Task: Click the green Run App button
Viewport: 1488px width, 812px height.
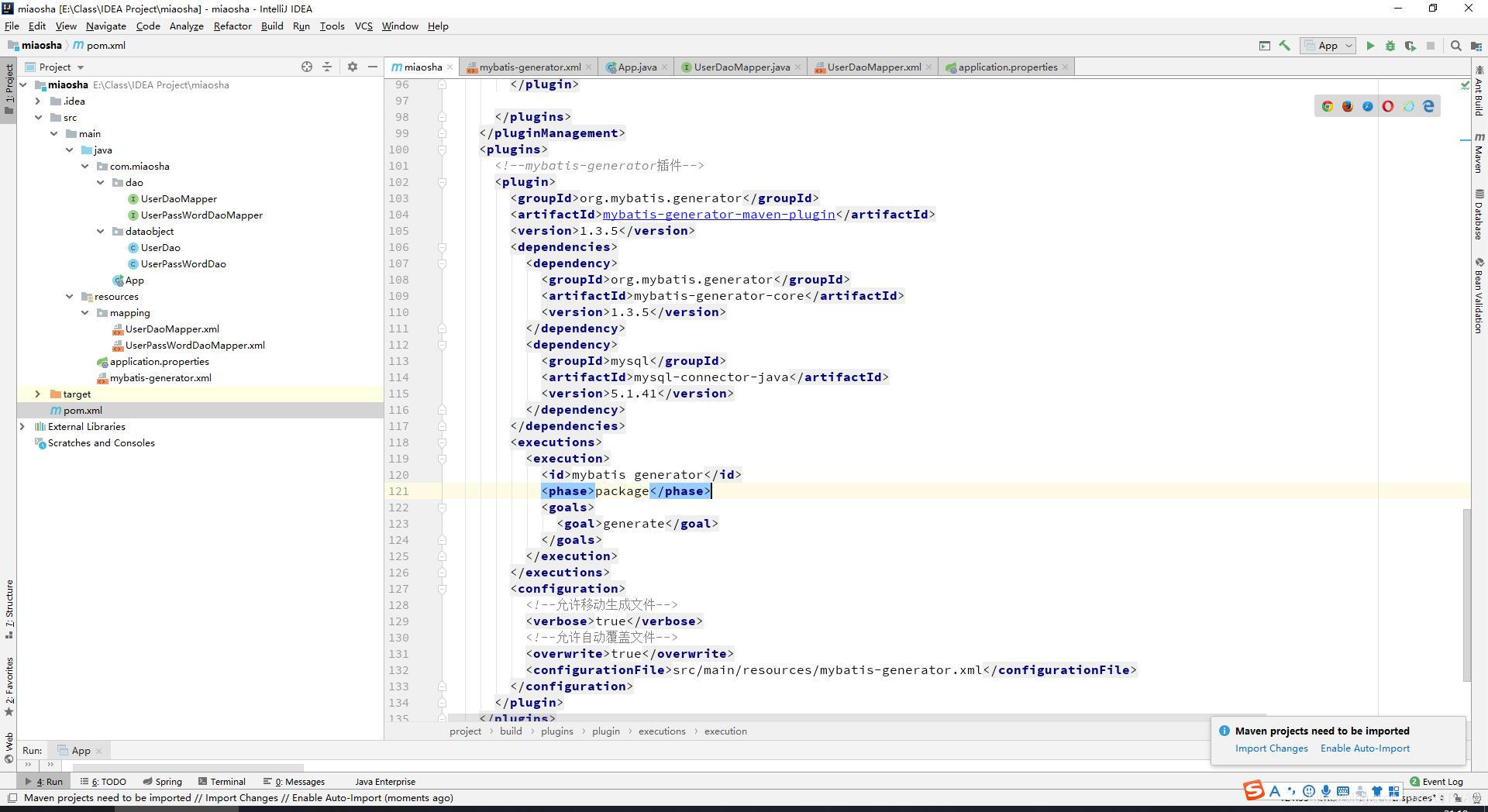Action: coord(1370,46)
